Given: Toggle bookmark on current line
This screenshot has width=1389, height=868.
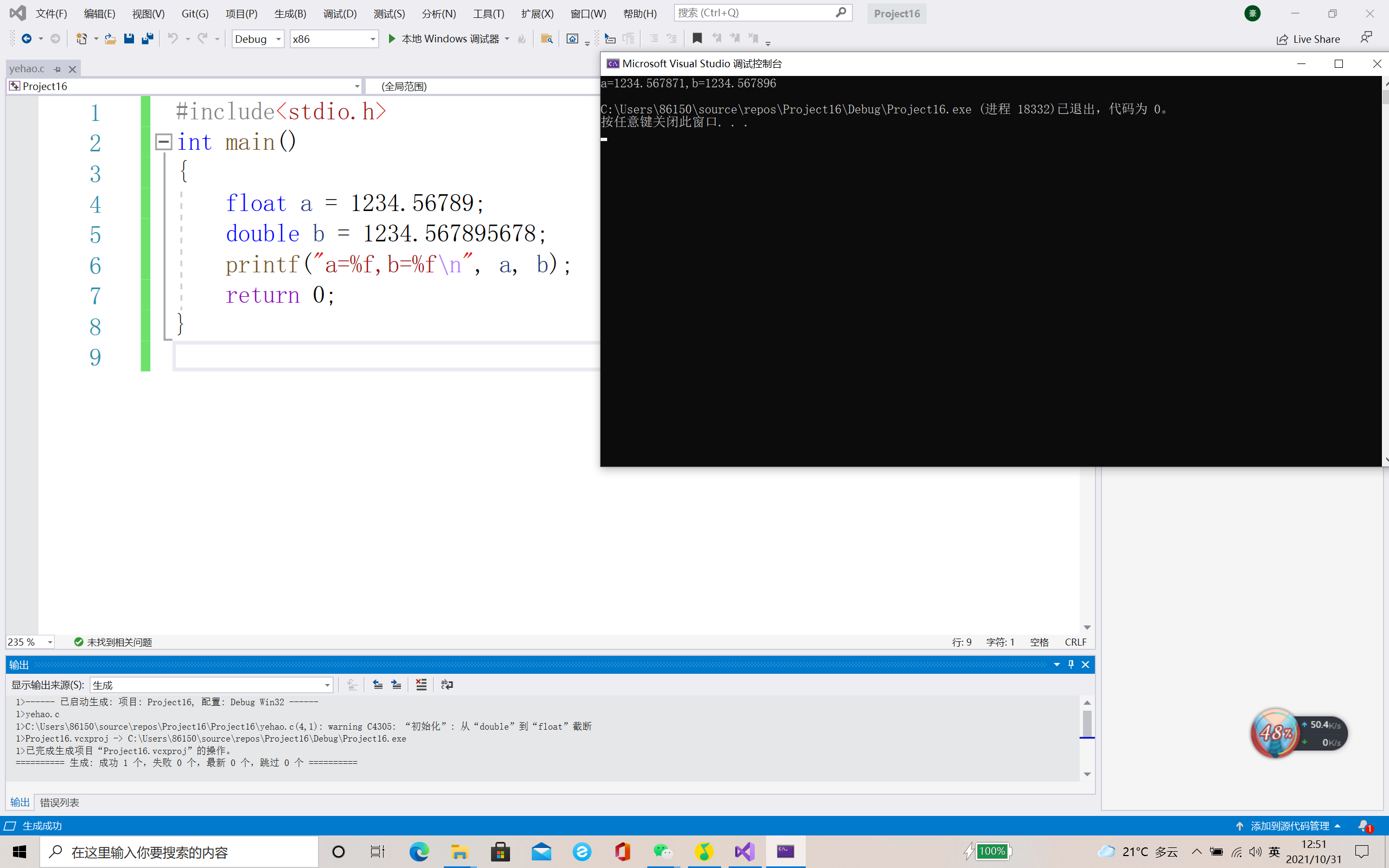Looking at the screenshot, I should coord(697,39).
